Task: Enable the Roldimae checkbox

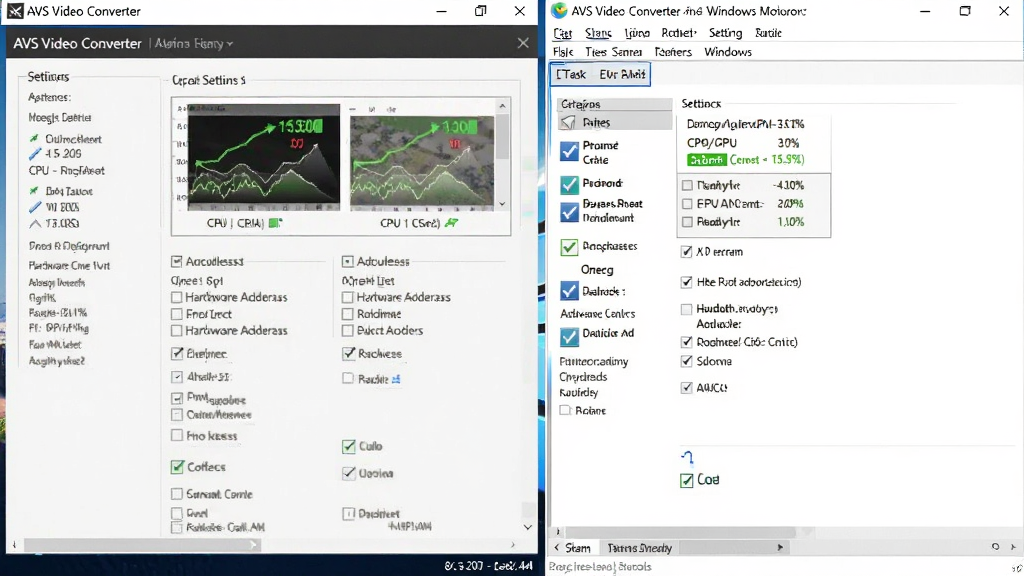Action: tap(347, 314)
